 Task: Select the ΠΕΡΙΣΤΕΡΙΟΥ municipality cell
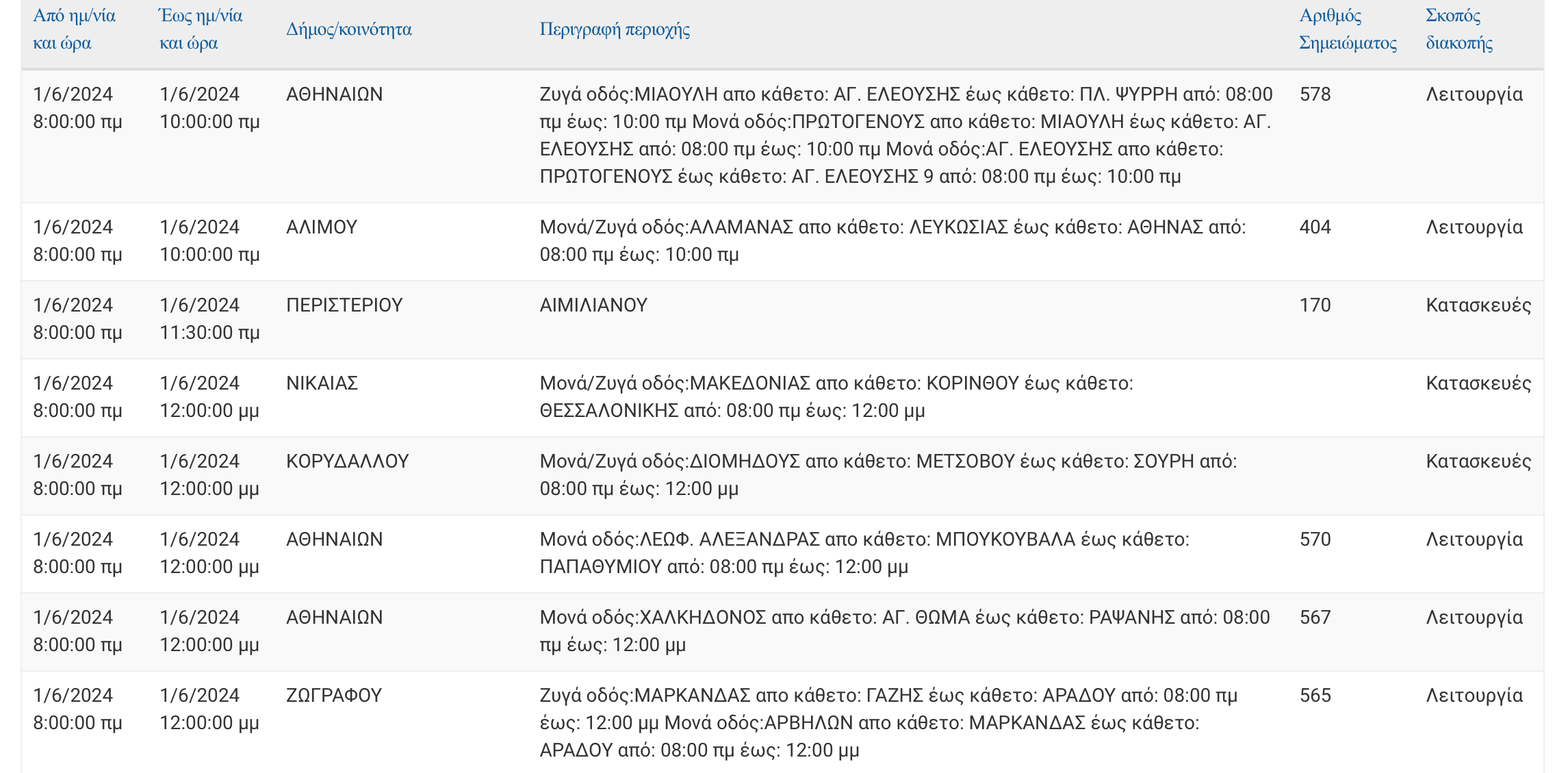point(344,305)
